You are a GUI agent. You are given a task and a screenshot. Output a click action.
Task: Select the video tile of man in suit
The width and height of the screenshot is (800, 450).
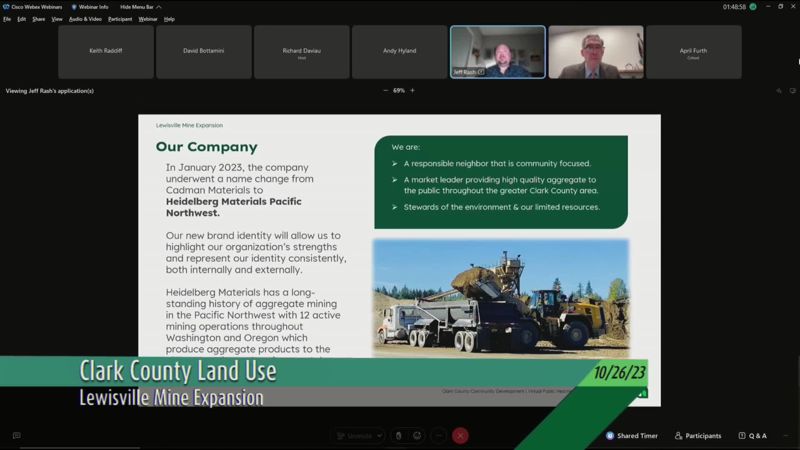click(596, 52)
